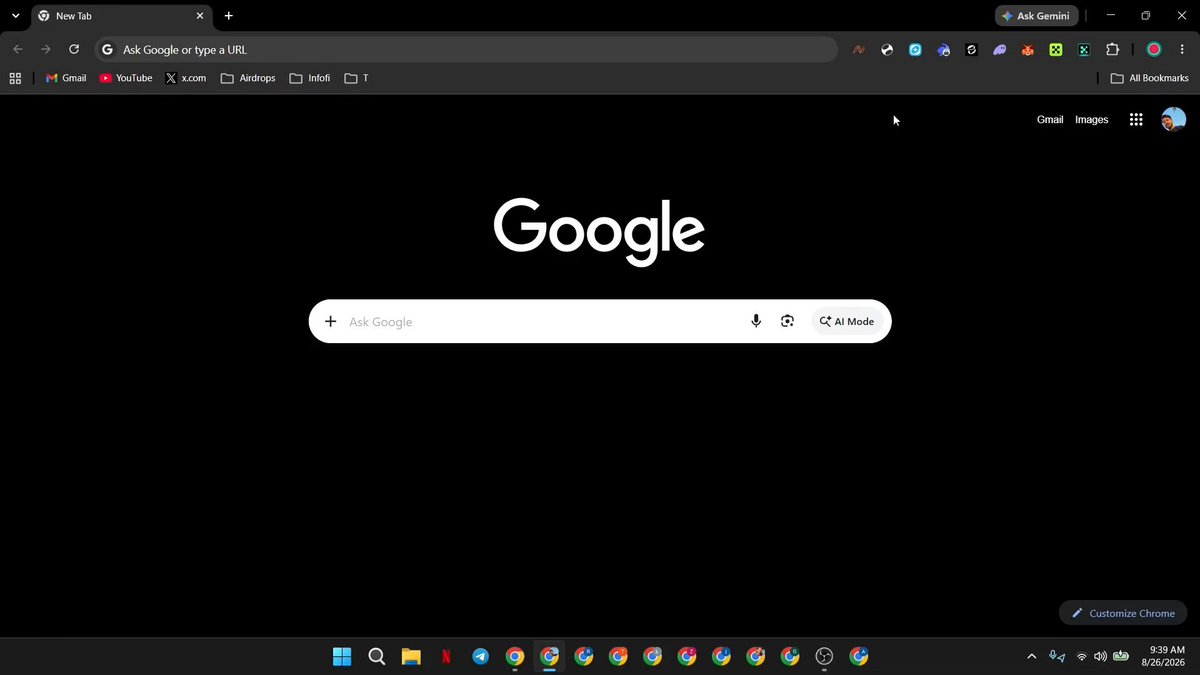Open the Gmail bookmark in the bookmarks bar
The image size is (1200, 675).
(66, 78)
